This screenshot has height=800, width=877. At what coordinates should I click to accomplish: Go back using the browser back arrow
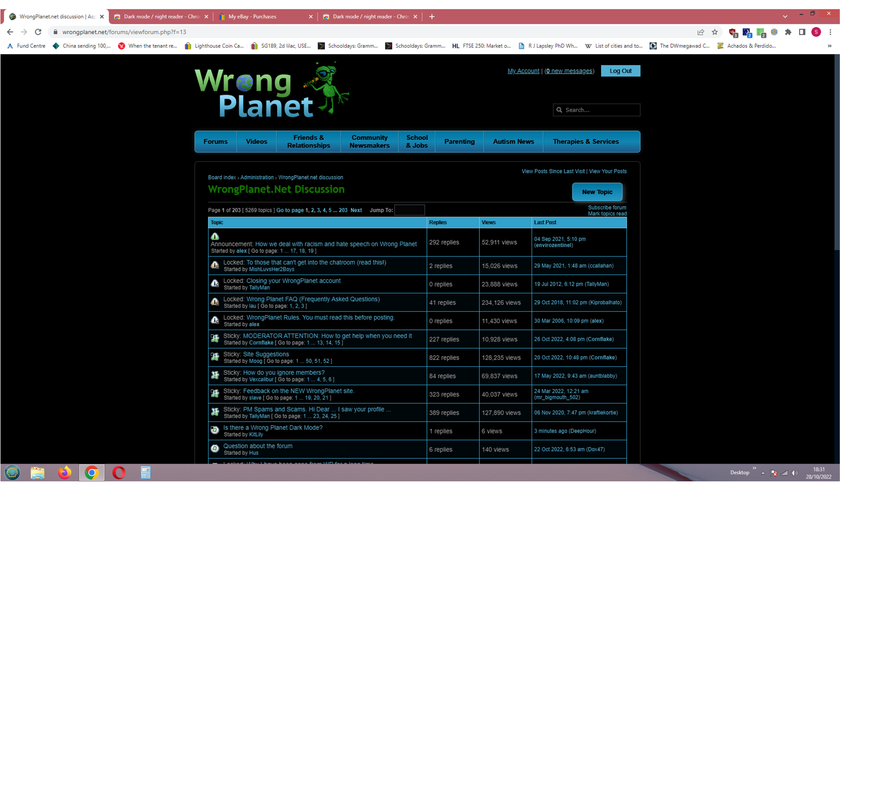[x=10, y=32]
